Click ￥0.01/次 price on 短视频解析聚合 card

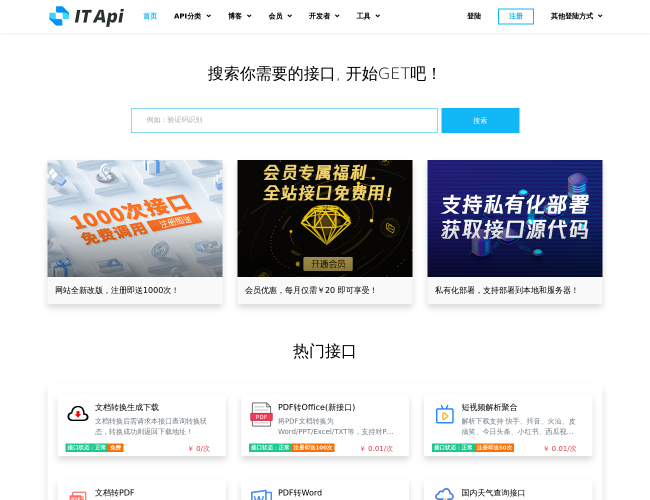pyautogui.click(x=560, y=448)
